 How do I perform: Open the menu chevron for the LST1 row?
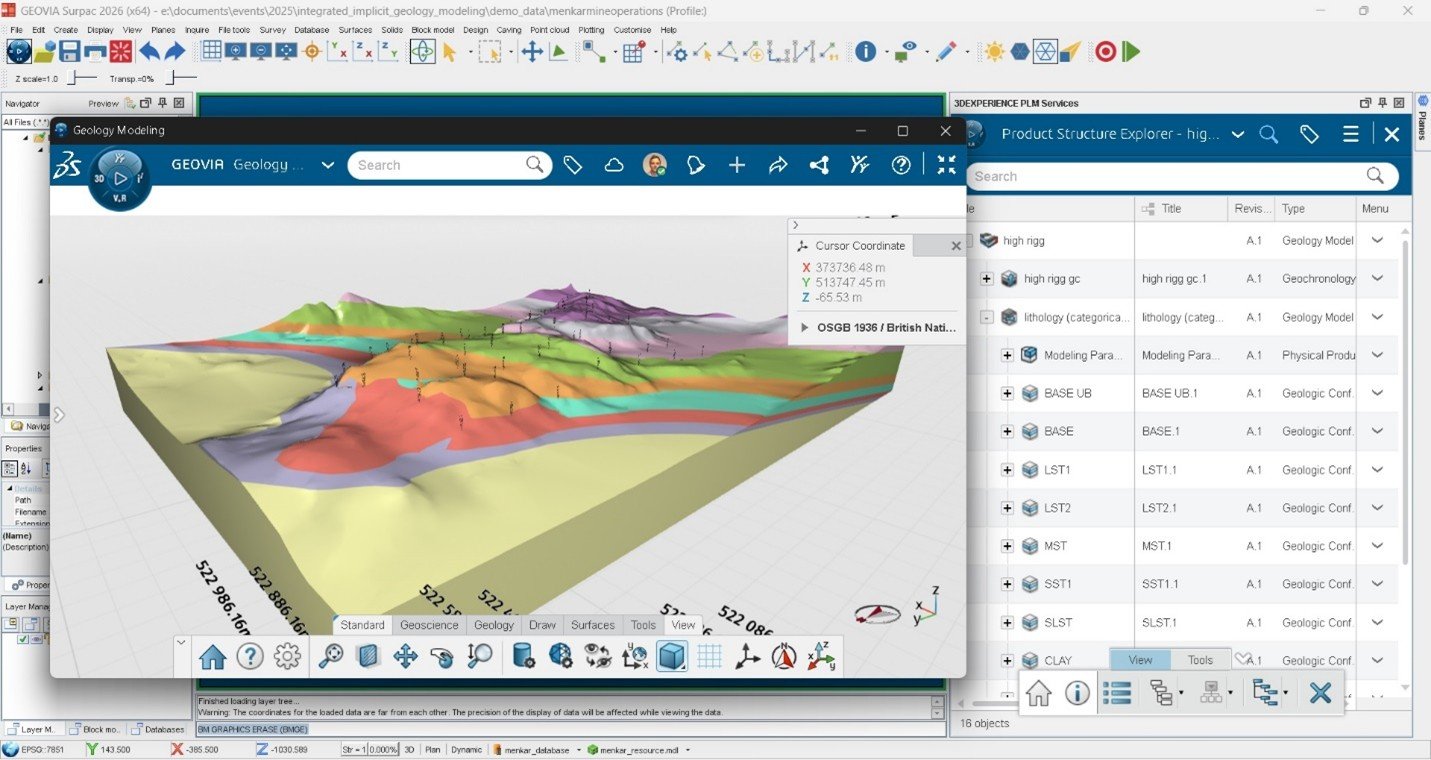click(1377, 469)
